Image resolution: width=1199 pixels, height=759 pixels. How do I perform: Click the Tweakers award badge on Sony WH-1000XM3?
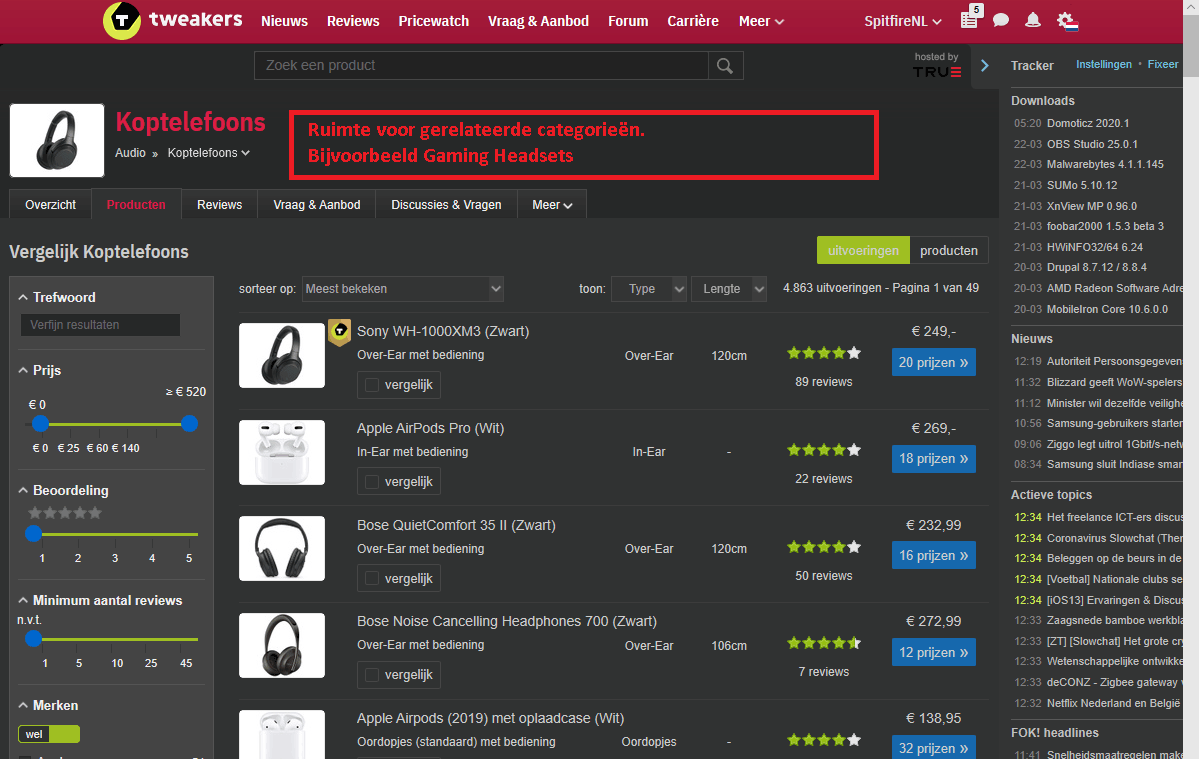point(340,332)
